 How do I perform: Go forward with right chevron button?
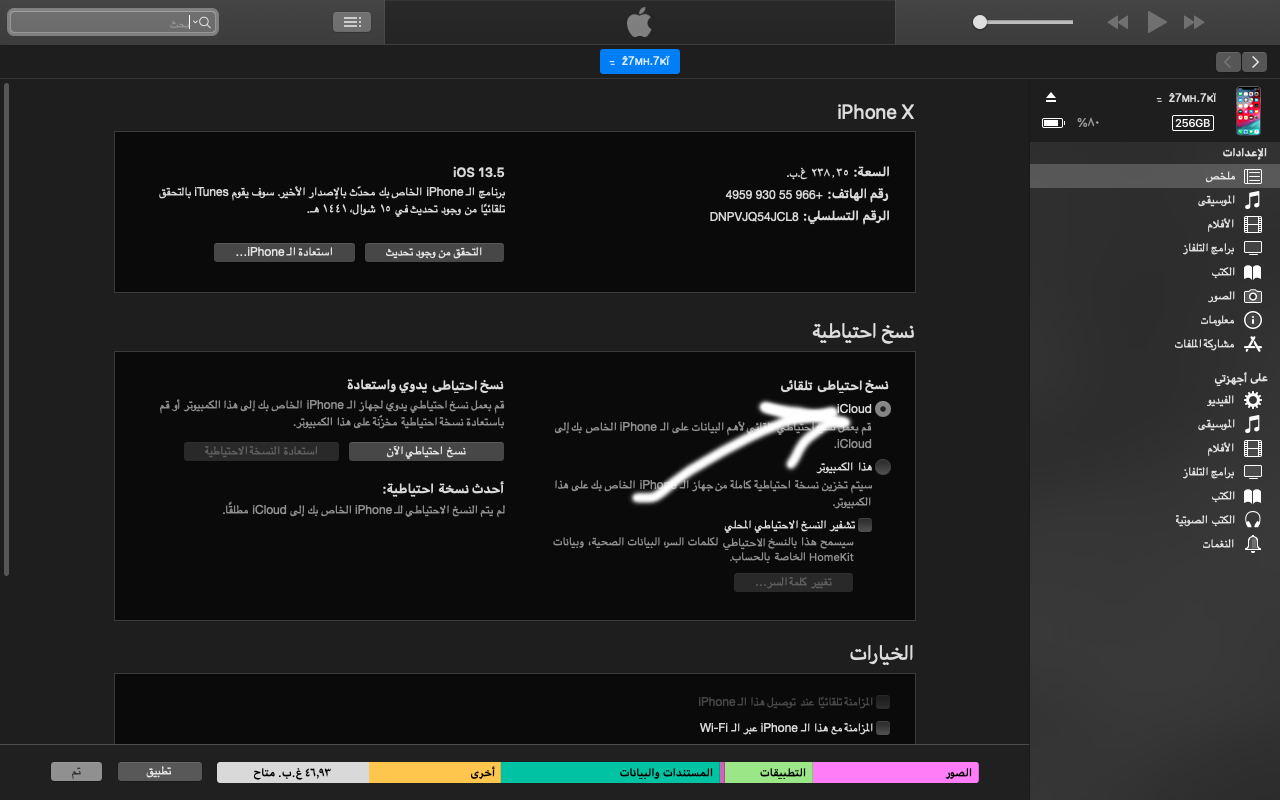1255,62
